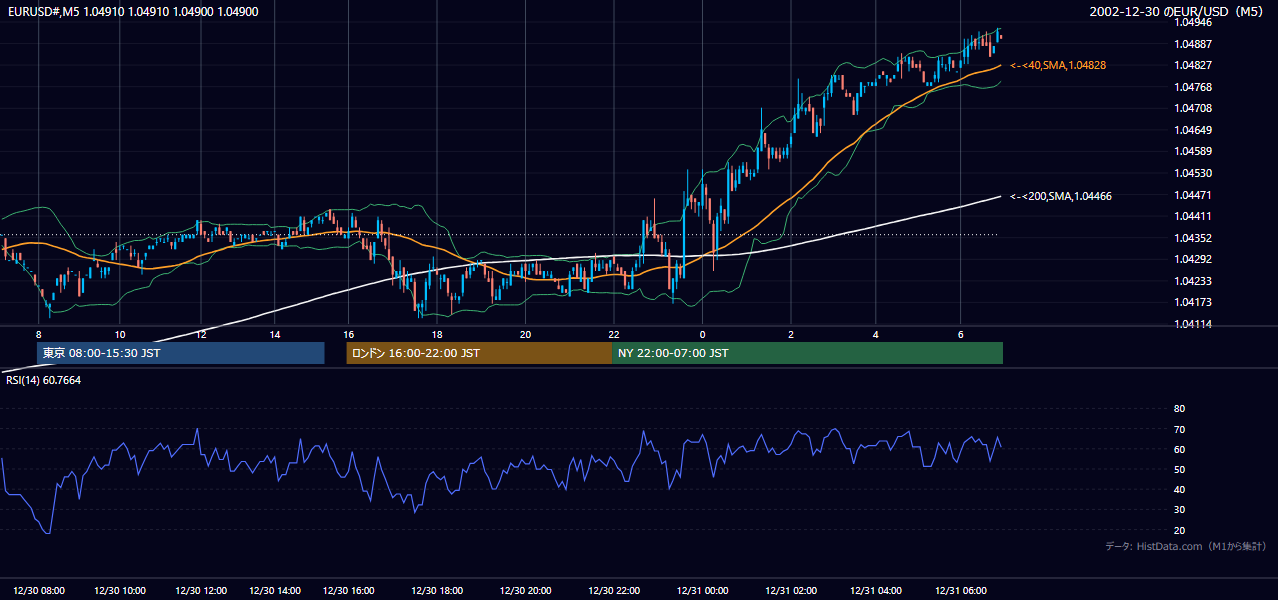The image size is (1278, 600).
Task: Click price axis value 1.04292
Action: tap(1192, 259)
